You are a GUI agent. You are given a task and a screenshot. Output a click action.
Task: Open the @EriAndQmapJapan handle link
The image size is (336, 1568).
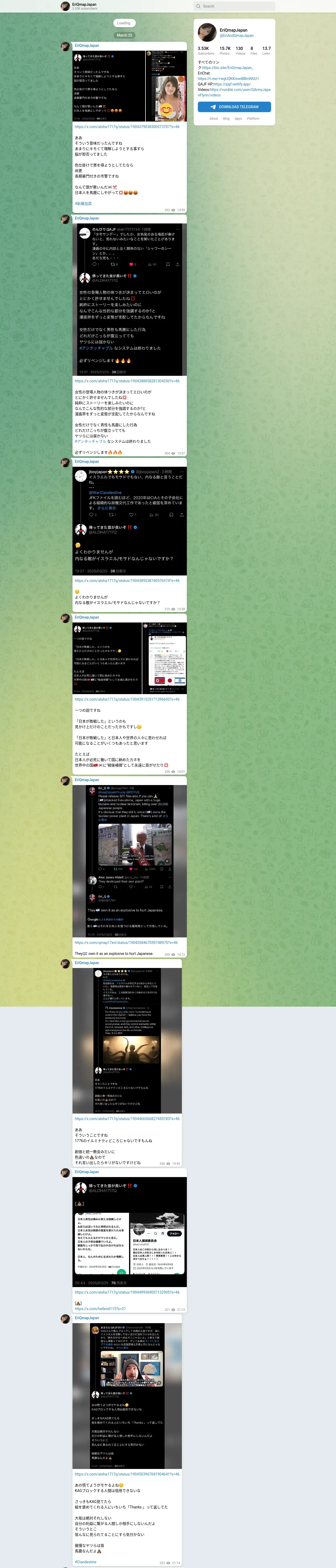237,35
